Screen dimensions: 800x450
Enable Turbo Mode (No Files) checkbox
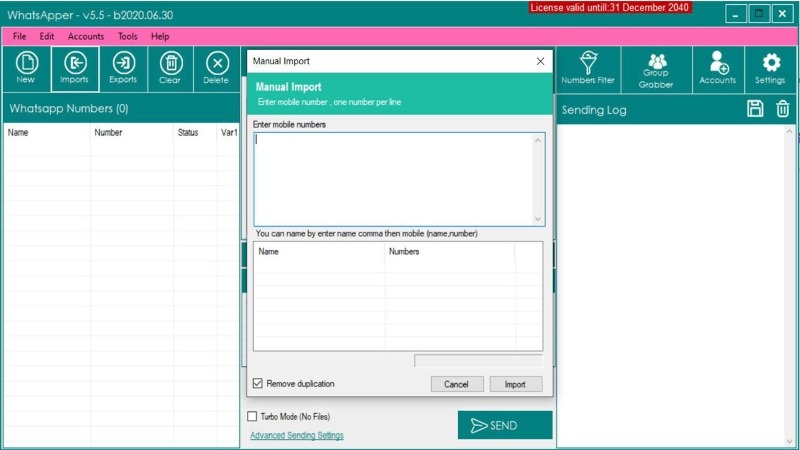[x=252, y=416]
